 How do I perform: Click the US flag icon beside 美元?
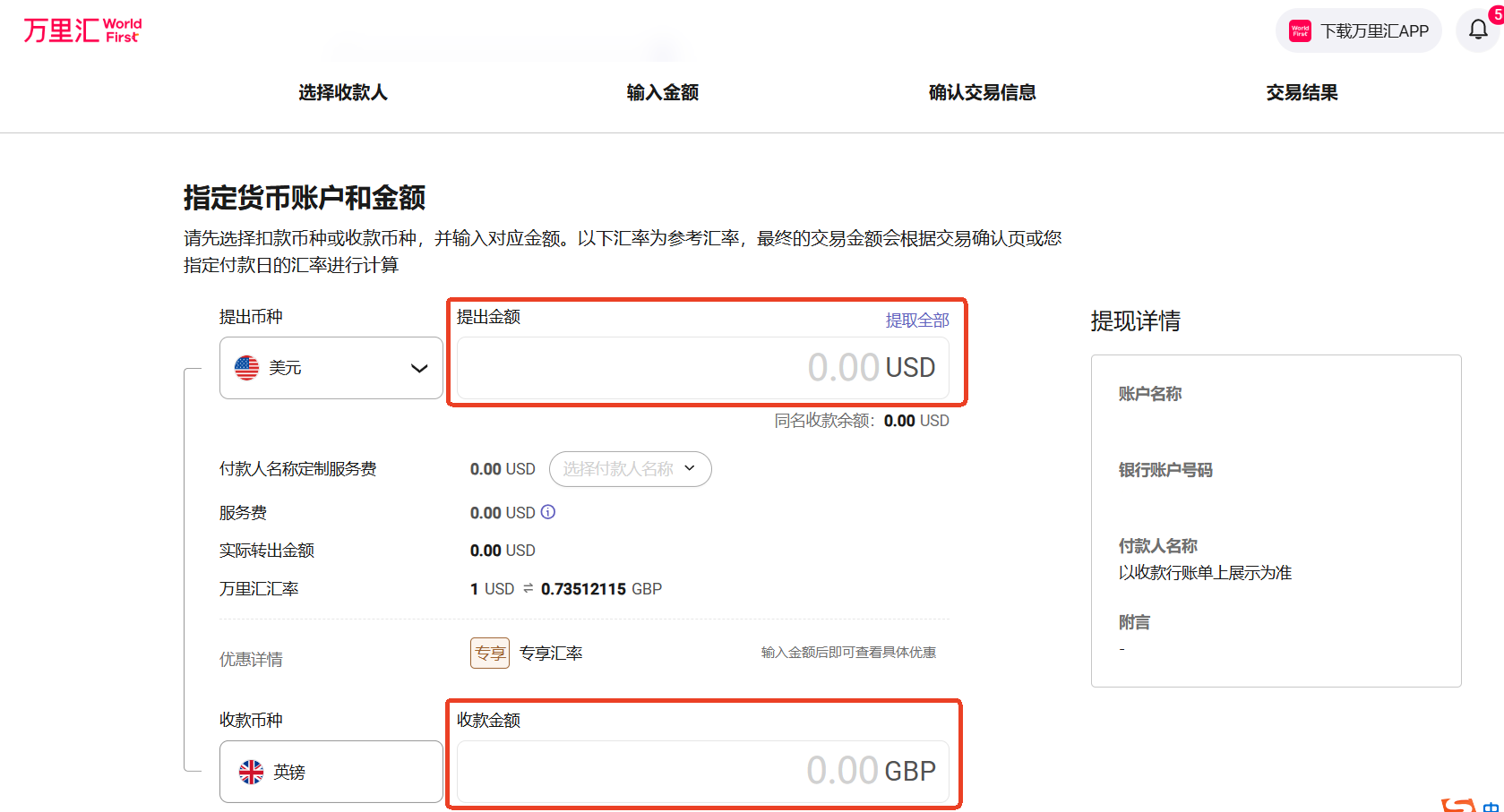(245, 367)
